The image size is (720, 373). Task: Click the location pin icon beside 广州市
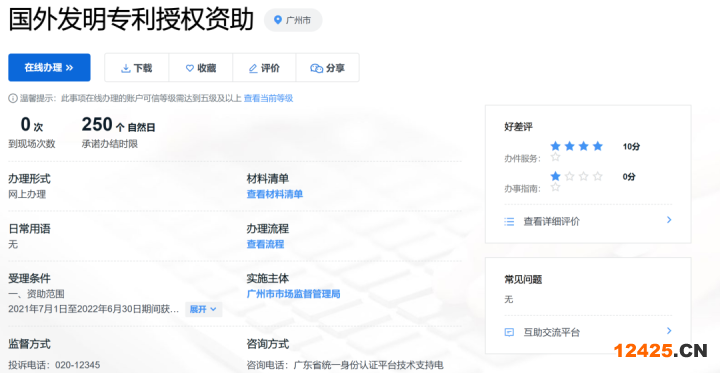[277, 20]
